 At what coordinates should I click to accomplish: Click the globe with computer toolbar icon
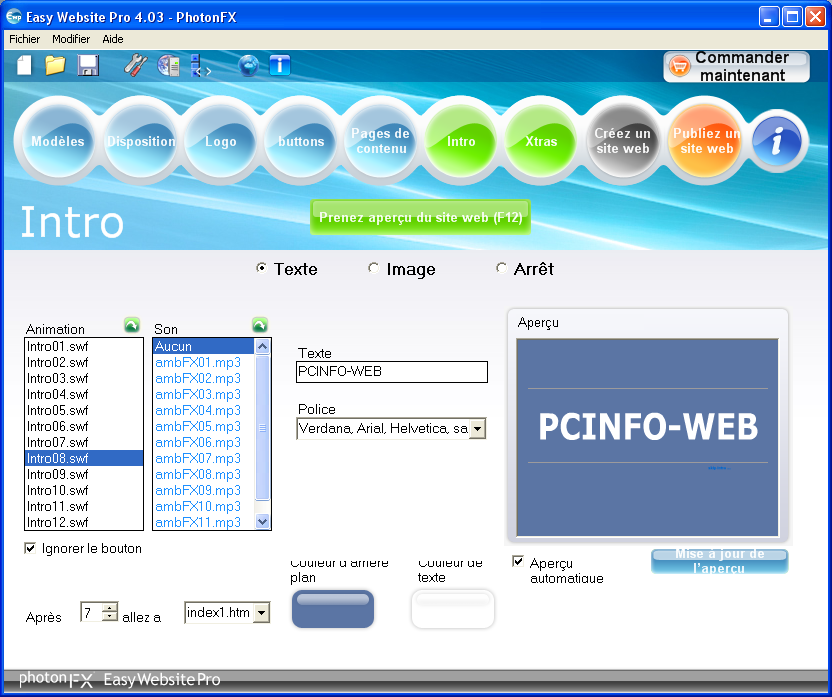point(169,66)
